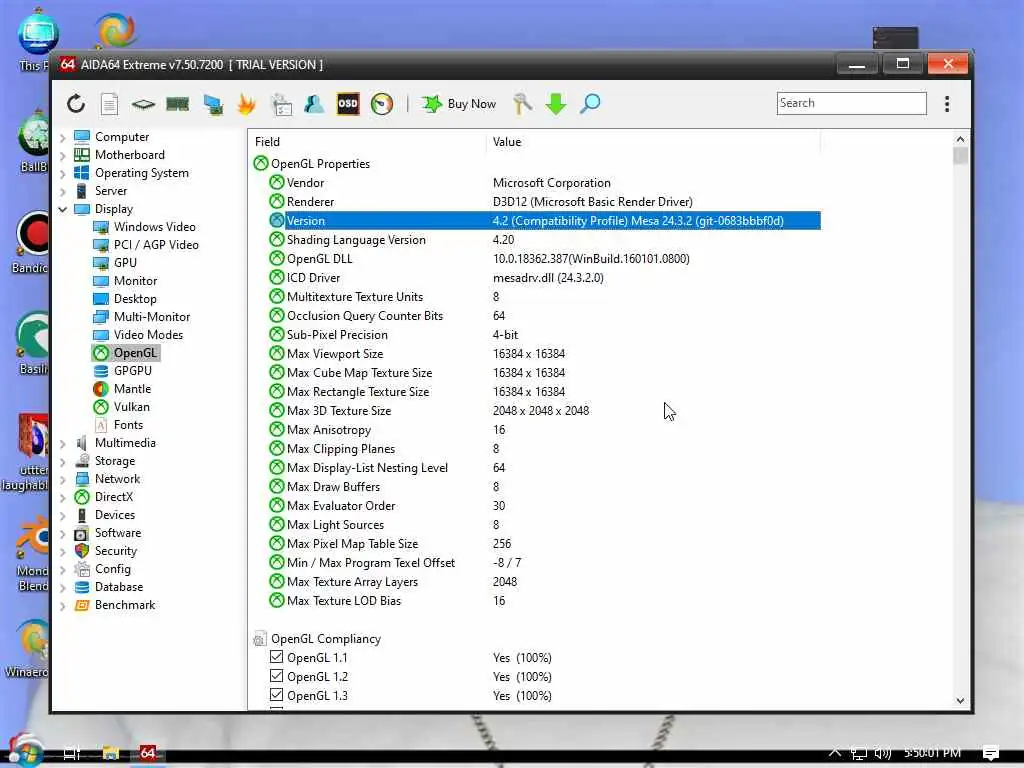
Task: Click the network tray icon
Action: click(859, 753)
